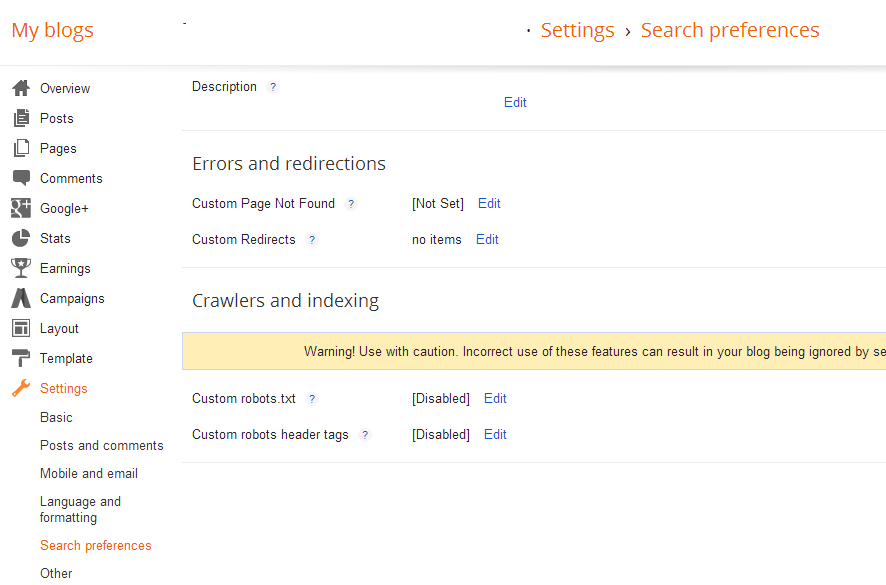The width and height of the screenshot is (886, 585).
Task: Open Mobile and email settings
Action: pos(89,474)
